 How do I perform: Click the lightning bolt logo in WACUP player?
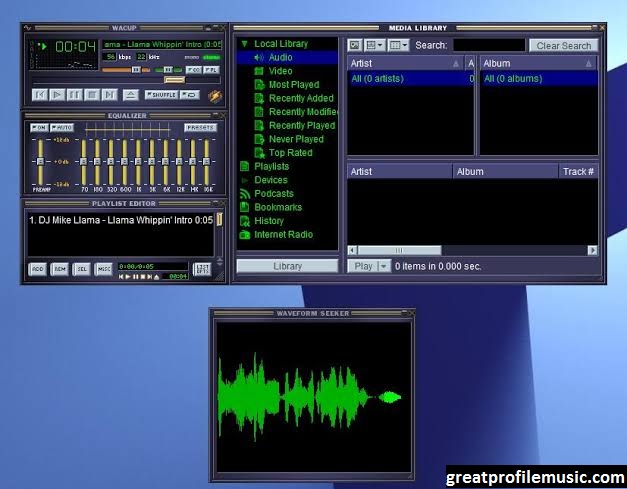pos(215,96)
